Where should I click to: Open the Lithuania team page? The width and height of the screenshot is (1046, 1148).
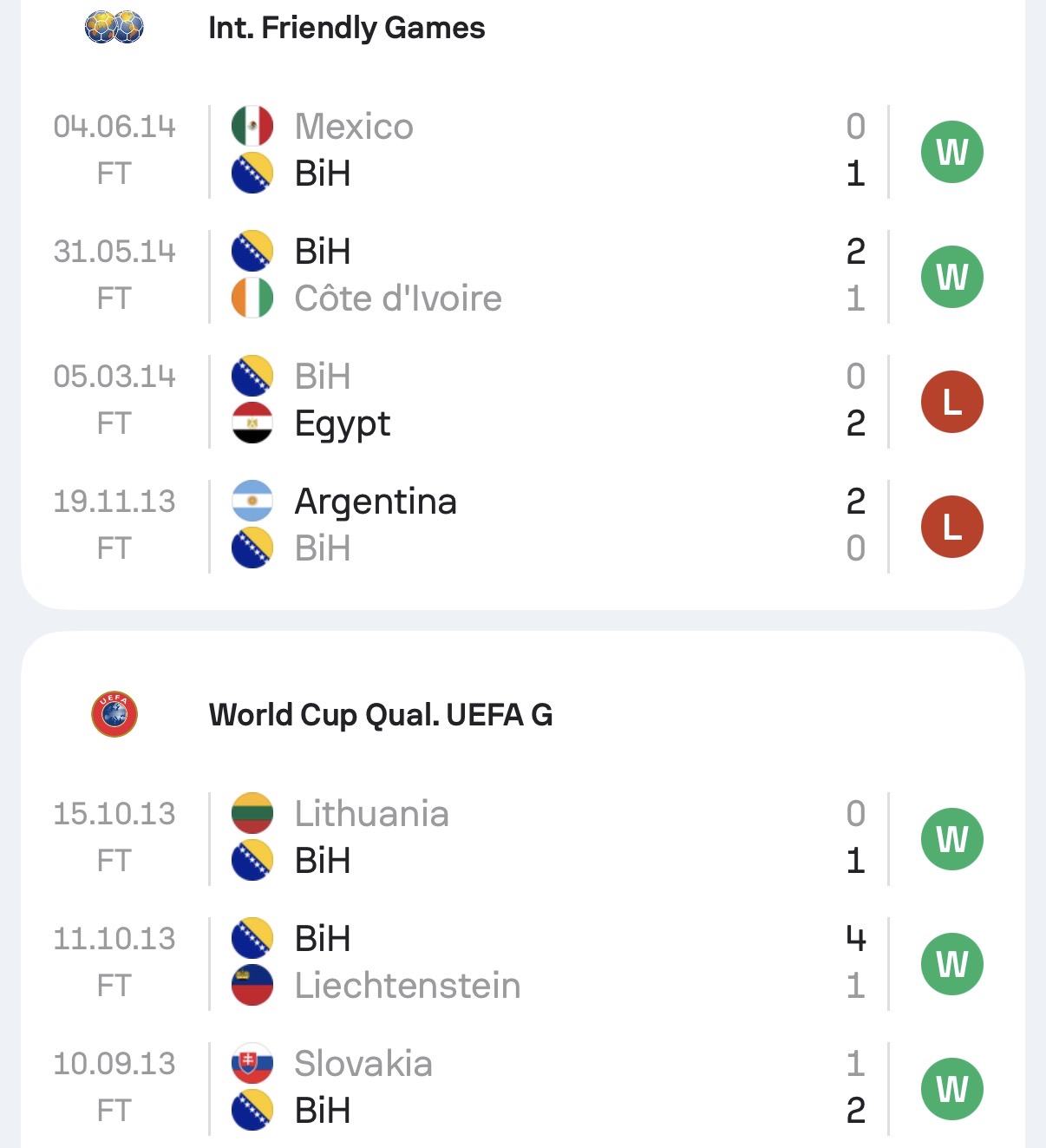click(x=371, y=814)
